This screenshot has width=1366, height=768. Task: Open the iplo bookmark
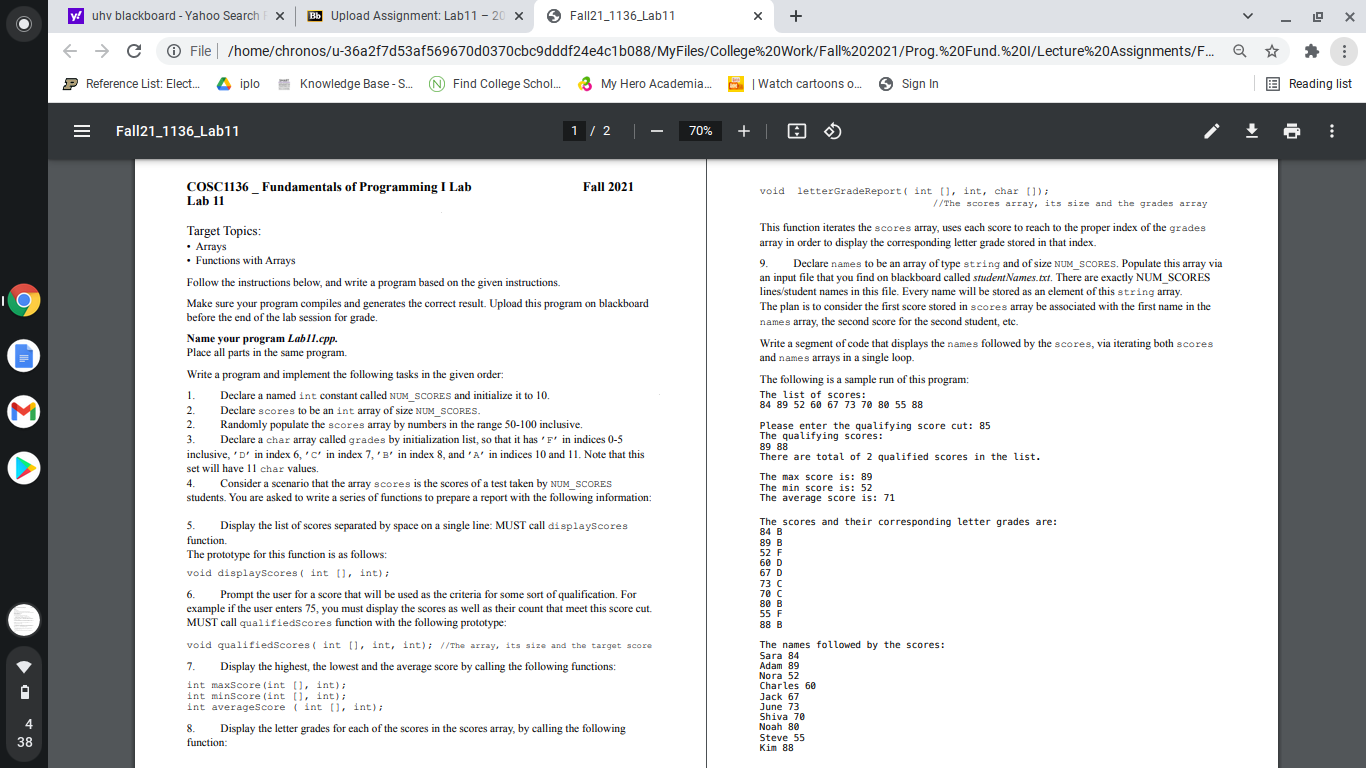pyautogui.click(x=240, y=84)
